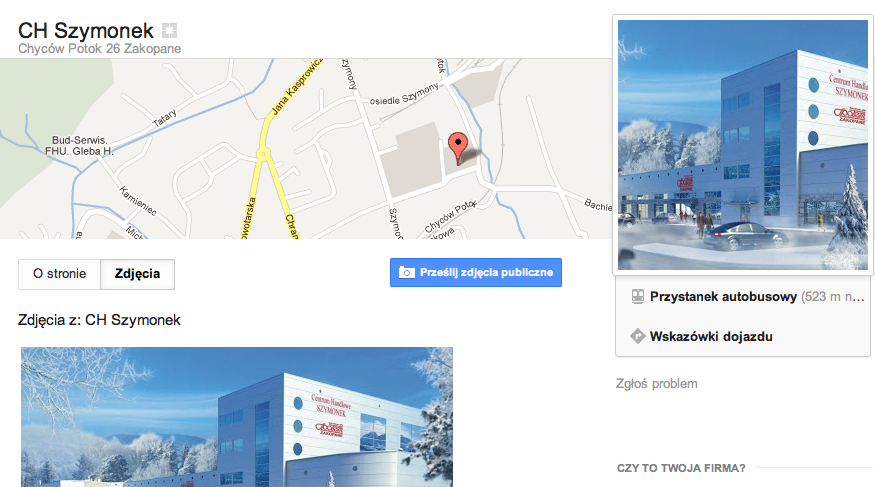The height and width of the screenshot is (487, 875).
Task: Click the Prześlij zdjęcia publiczne button
Action: pos(475,272)
